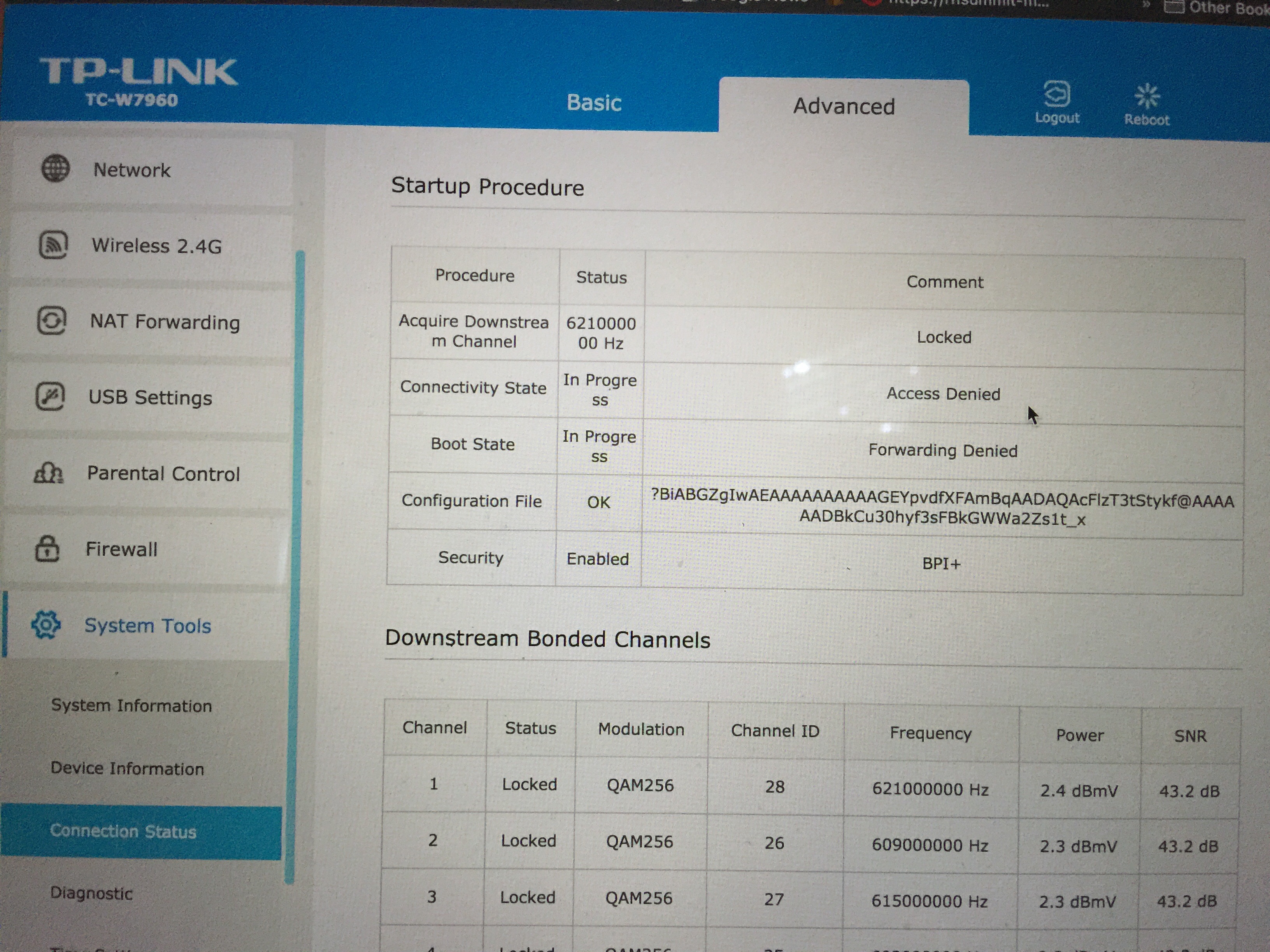Click the Reboot icon

click(1147, 96)
